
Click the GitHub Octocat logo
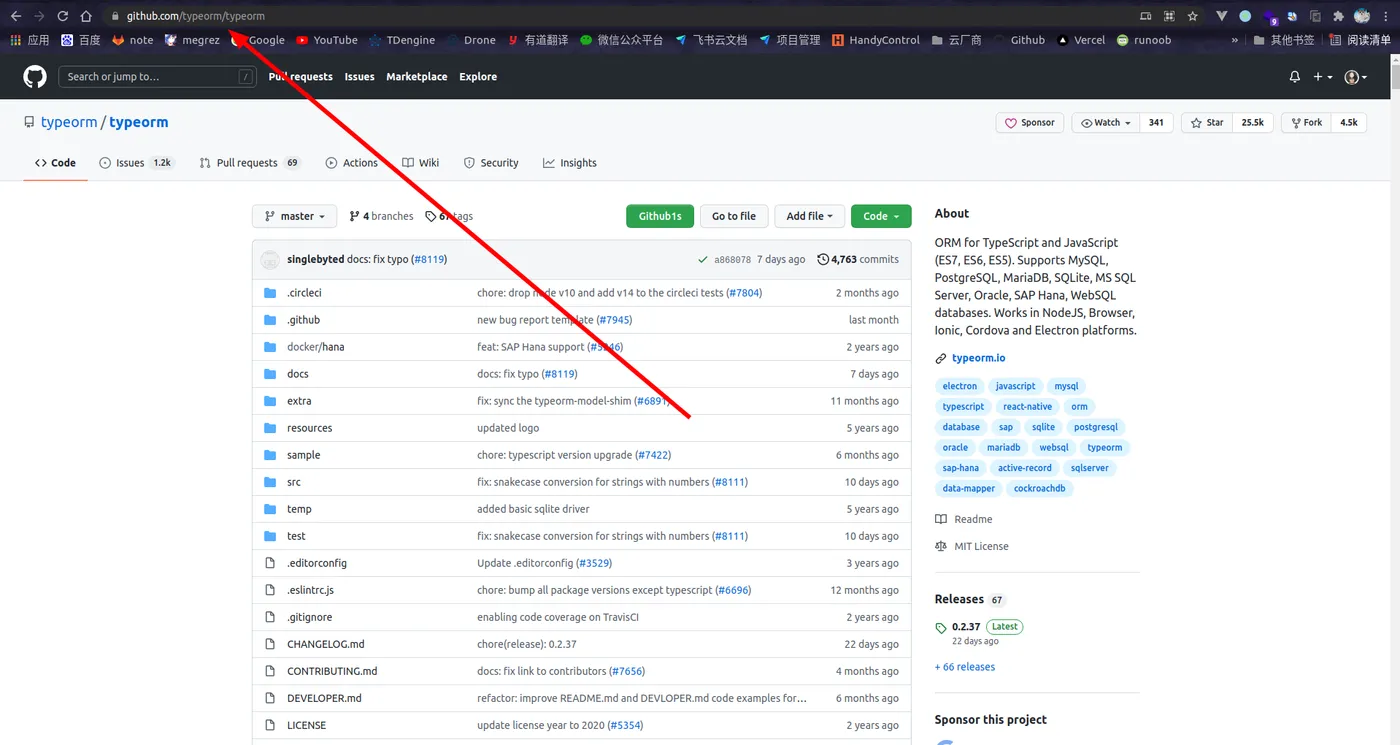tap(35, 77)
